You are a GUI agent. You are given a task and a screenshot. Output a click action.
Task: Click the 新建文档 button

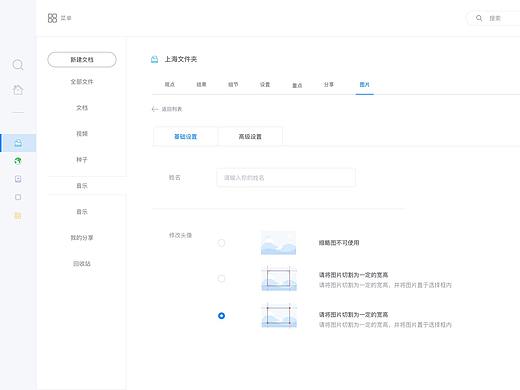coord(82,60)
